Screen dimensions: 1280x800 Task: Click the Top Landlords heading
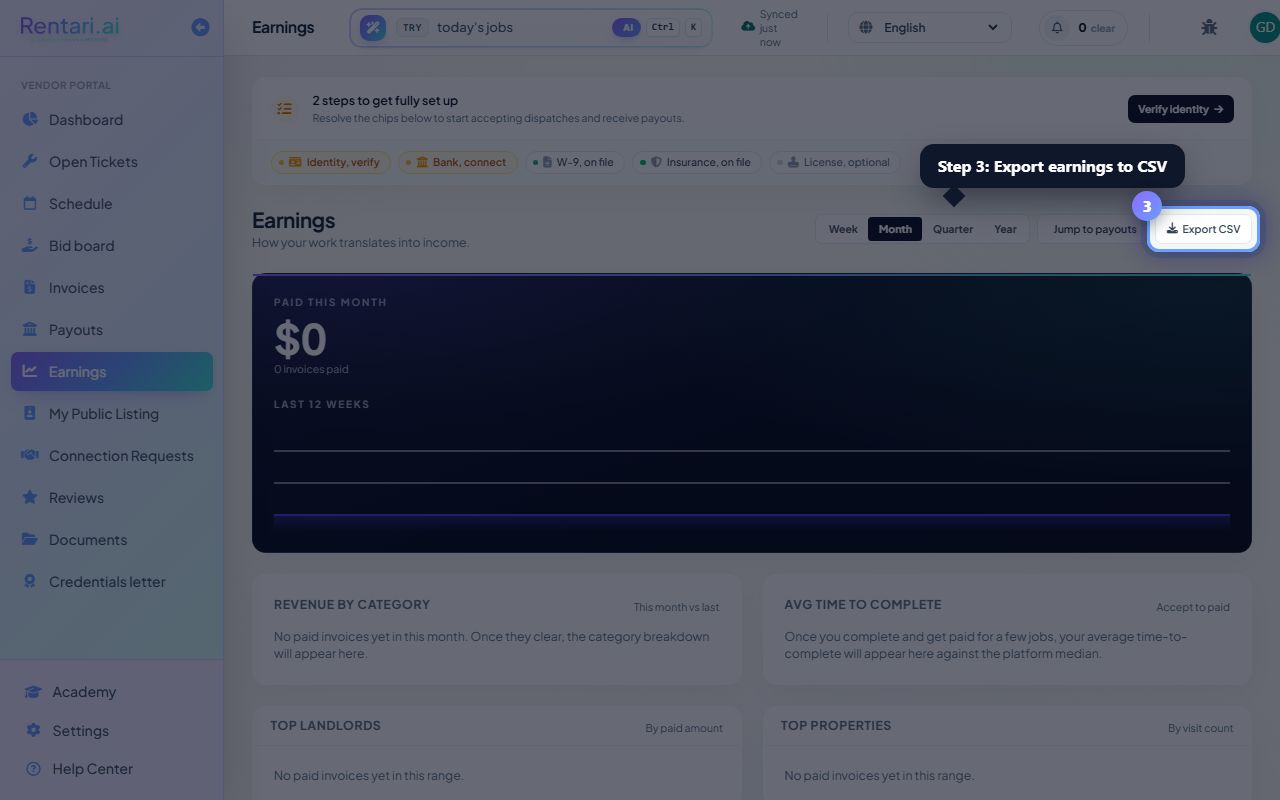click(325, 726)
